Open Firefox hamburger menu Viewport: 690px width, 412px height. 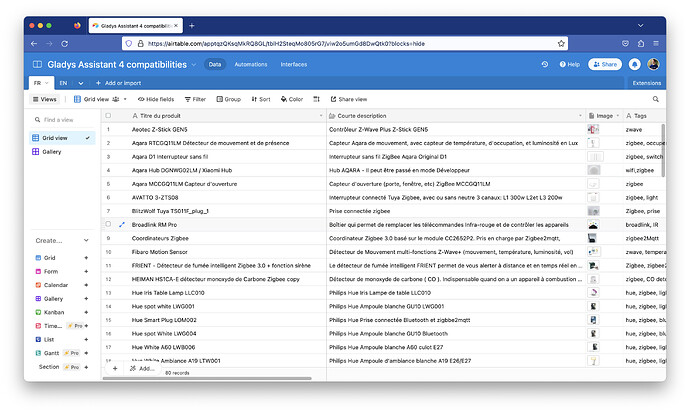(x=656, y=44)
